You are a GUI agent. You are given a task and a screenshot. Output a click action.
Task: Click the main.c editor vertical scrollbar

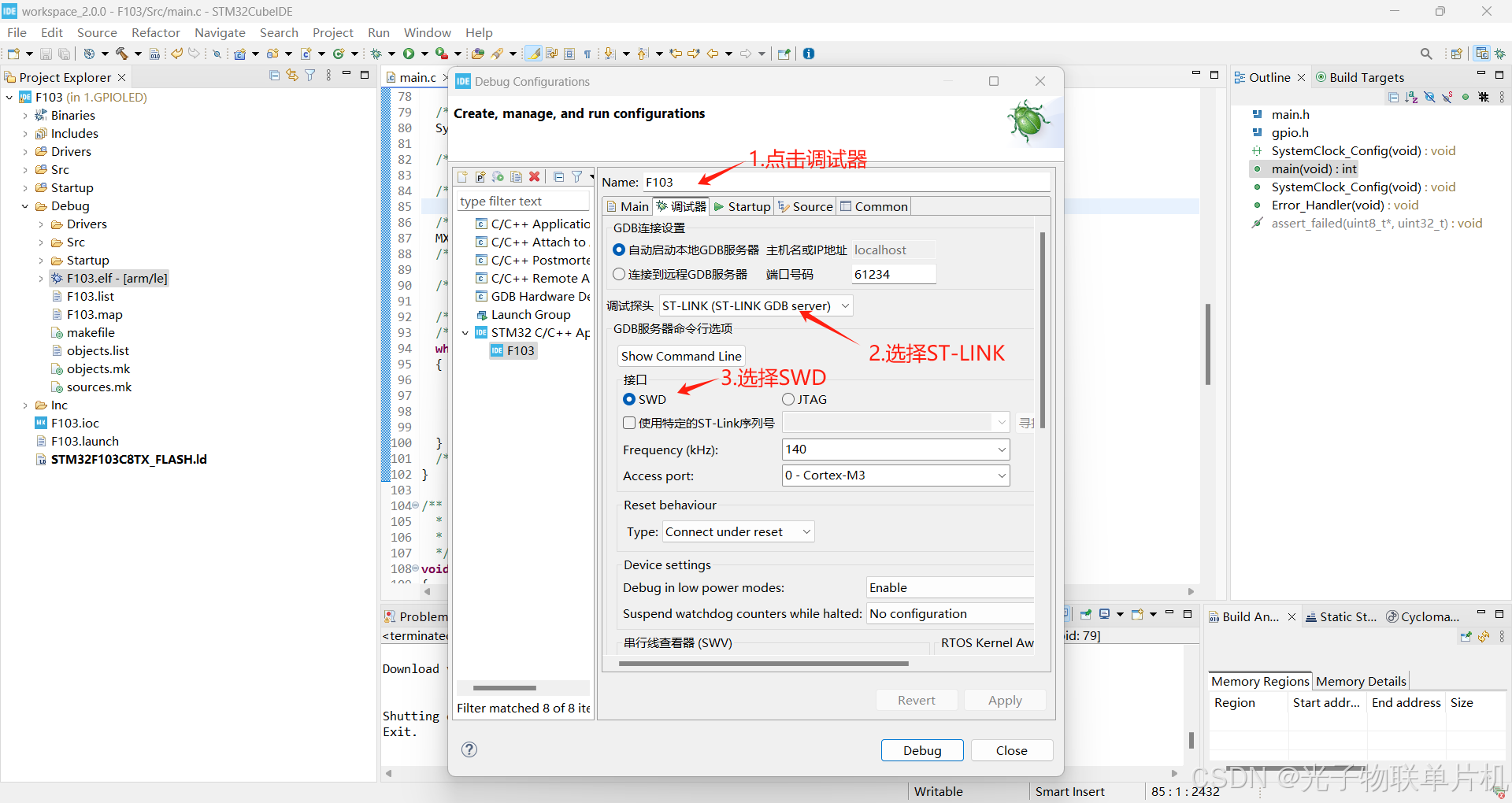point(1208,344)
